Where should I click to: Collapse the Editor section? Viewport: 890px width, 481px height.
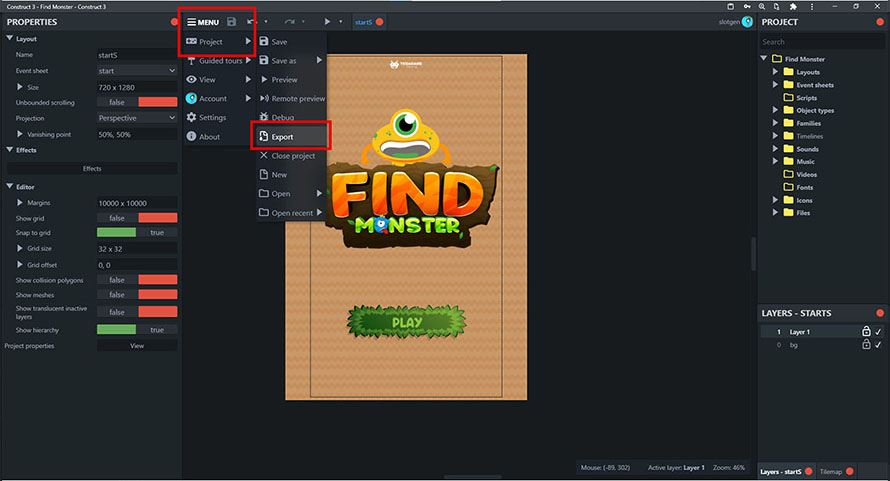click(x=10, y=186)
